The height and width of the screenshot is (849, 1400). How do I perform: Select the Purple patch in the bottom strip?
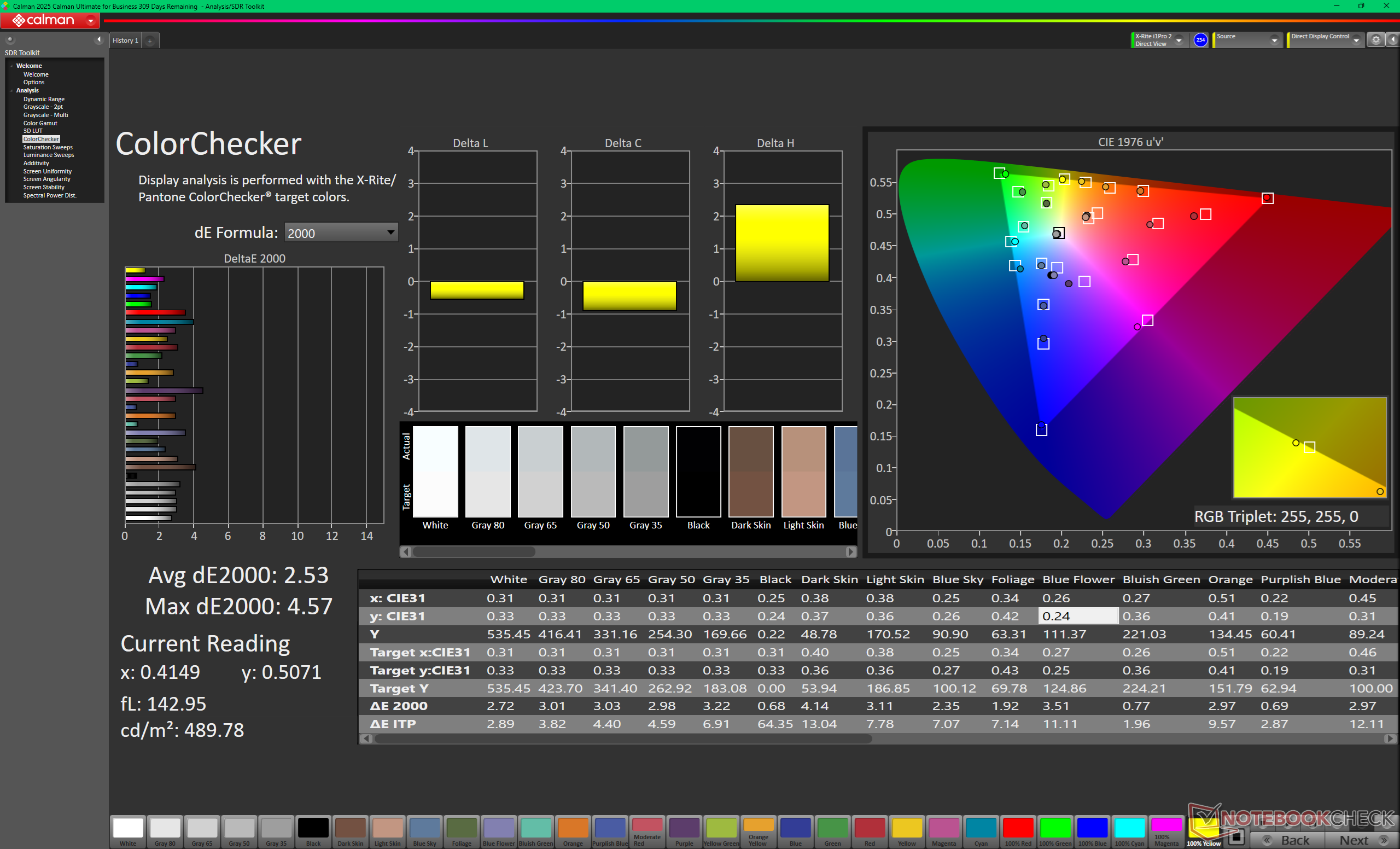point(684,832)
